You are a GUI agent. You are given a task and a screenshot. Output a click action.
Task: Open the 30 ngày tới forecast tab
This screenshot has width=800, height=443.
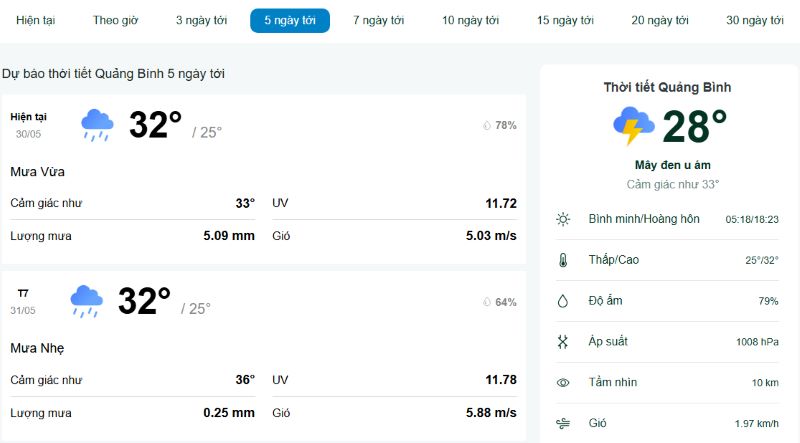(x=755, y=20)
